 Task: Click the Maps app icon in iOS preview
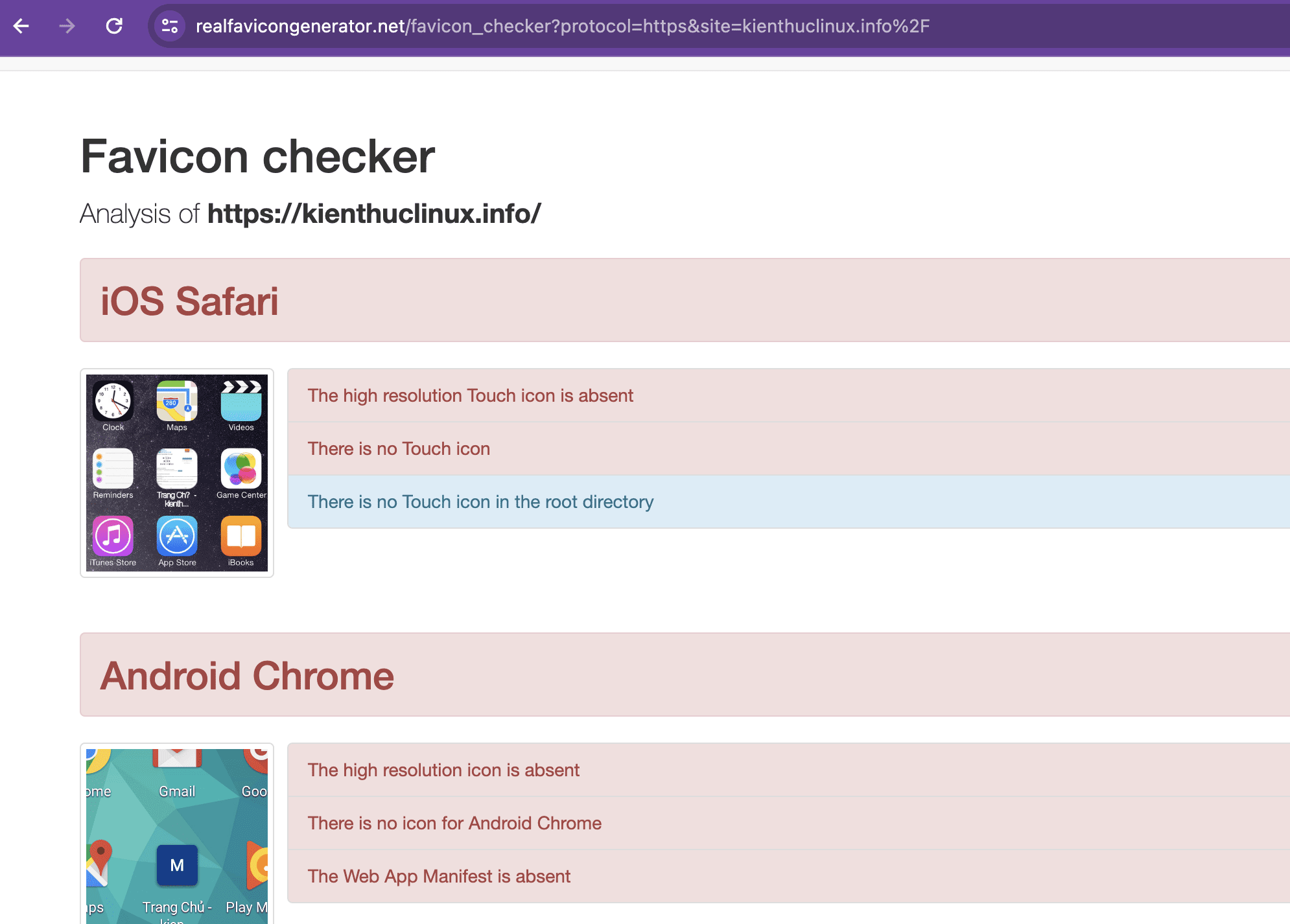point(177,401)
